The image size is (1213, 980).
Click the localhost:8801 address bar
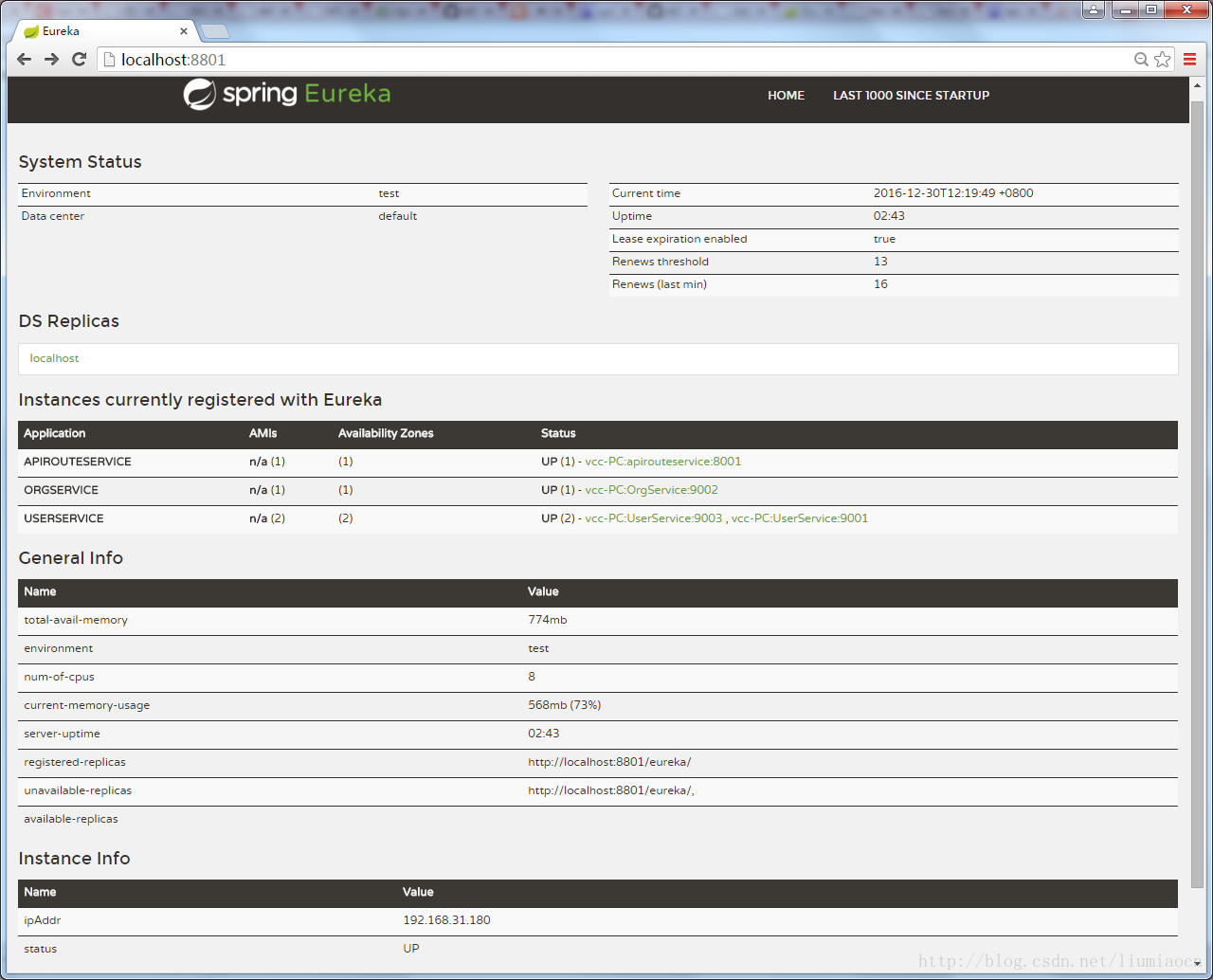616,60
